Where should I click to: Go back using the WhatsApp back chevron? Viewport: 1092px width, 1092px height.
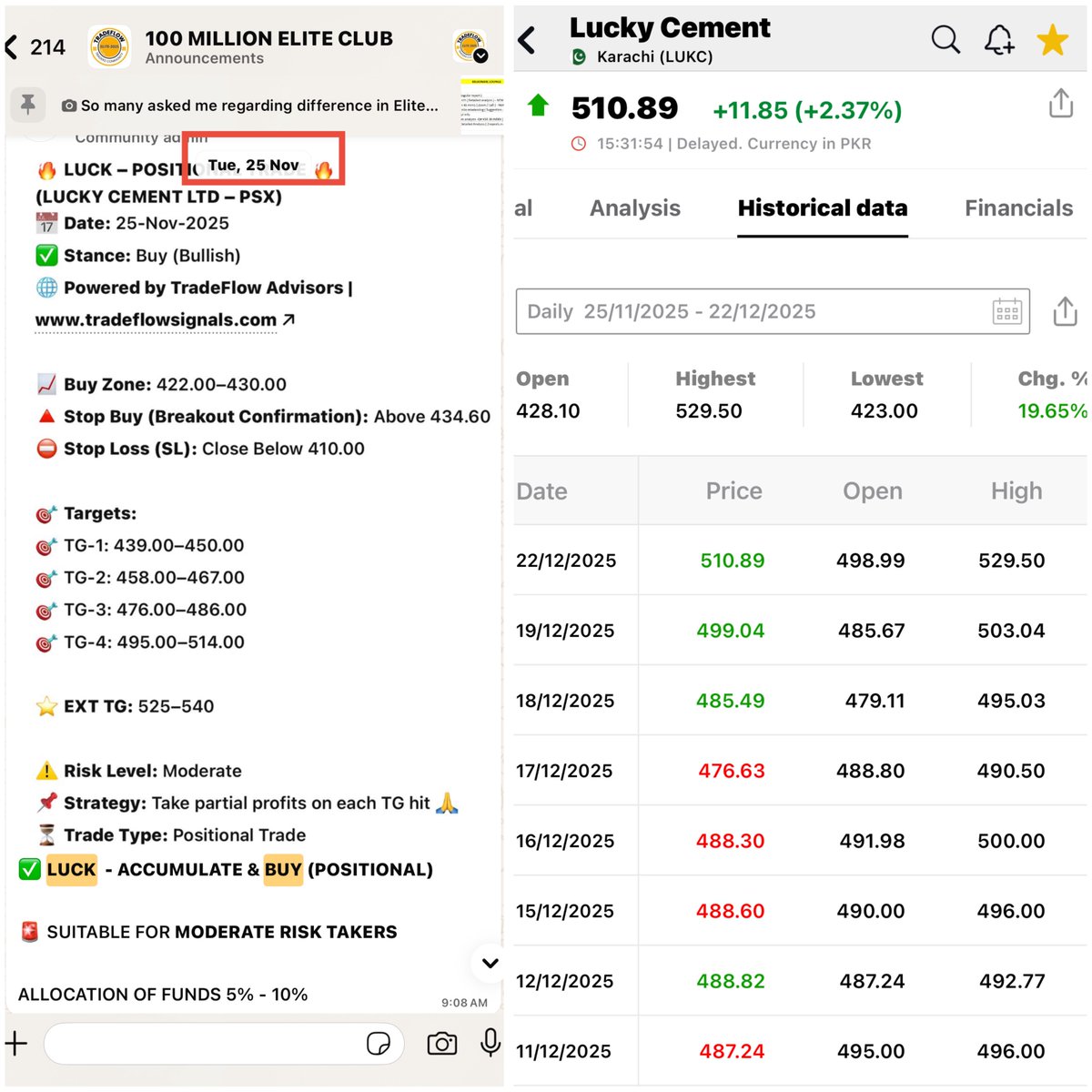12,47
